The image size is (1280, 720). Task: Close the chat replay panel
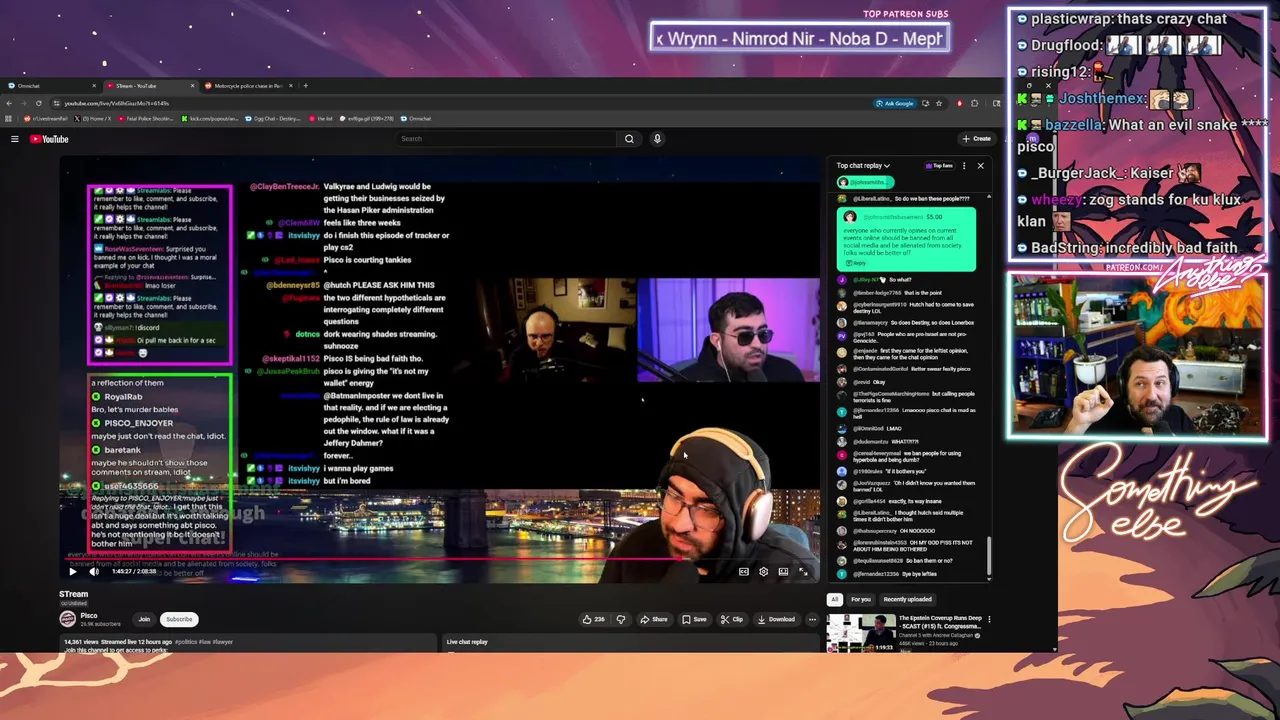click(x=980, y=166)
